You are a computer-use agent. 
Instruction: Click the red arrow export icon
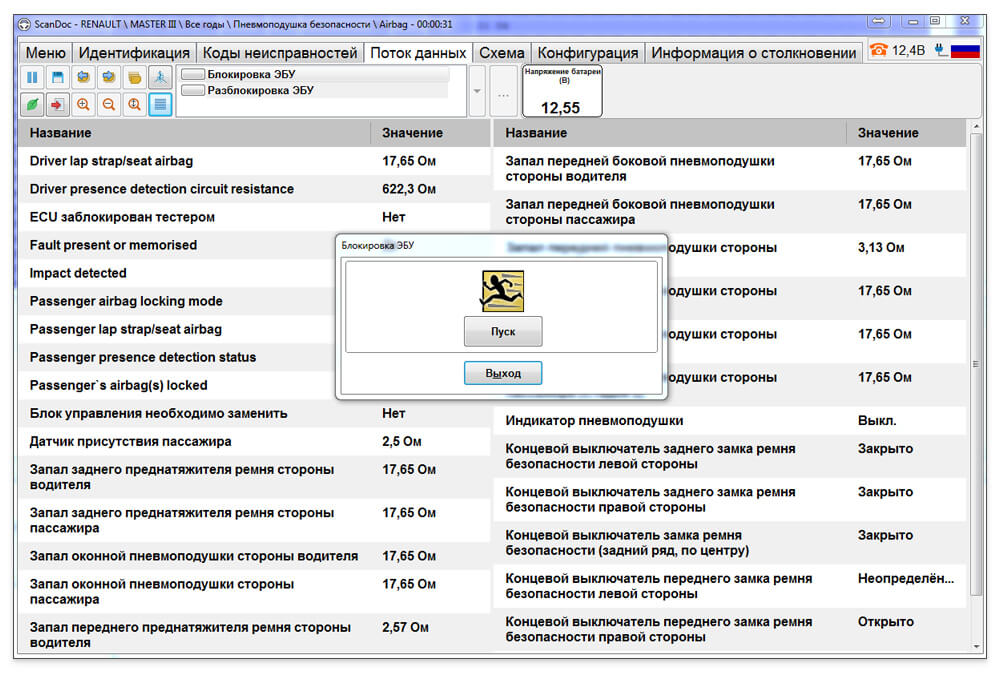coord(57,105)
